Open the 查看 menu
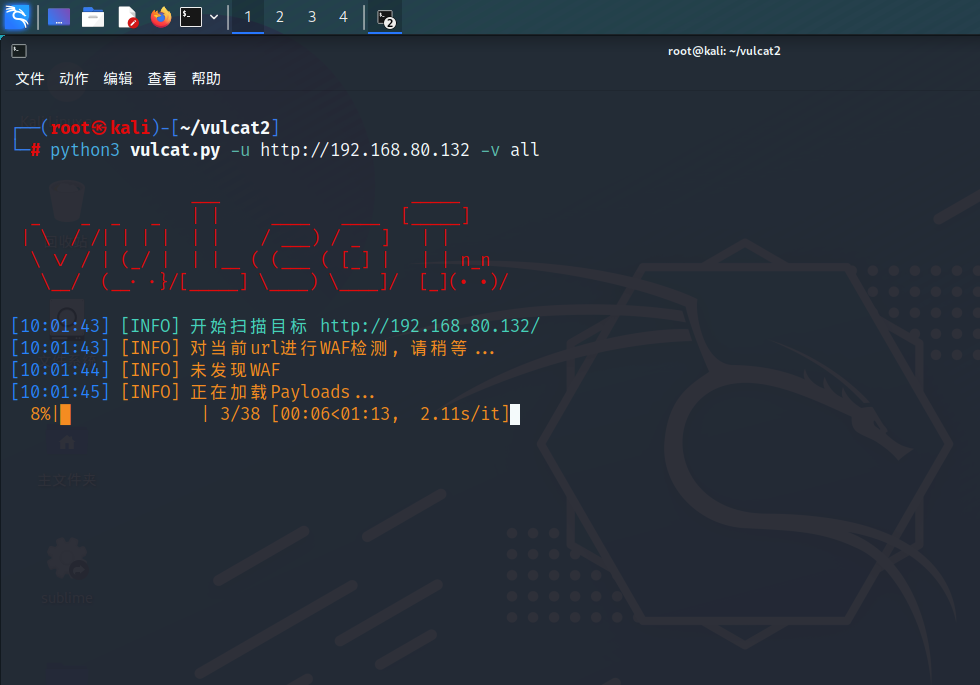The image size is (980, 685). [162, 79]
